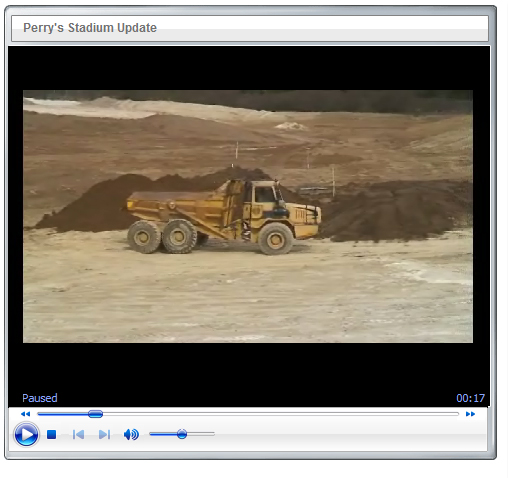The height and width of the screenshot is (478, 508).
Task: Click the far right end of the seek bar
Action: click(x=457, y=414)
